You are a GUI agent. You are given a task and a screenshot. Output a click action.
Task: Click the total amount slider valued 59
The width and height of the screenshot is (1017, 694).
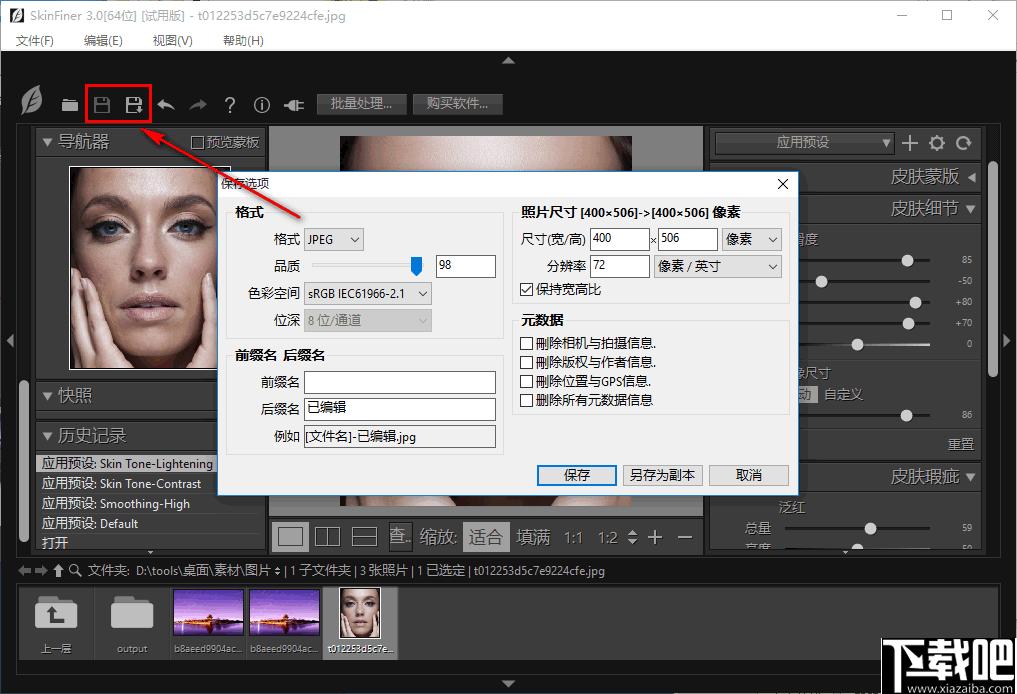pos(870,529)
